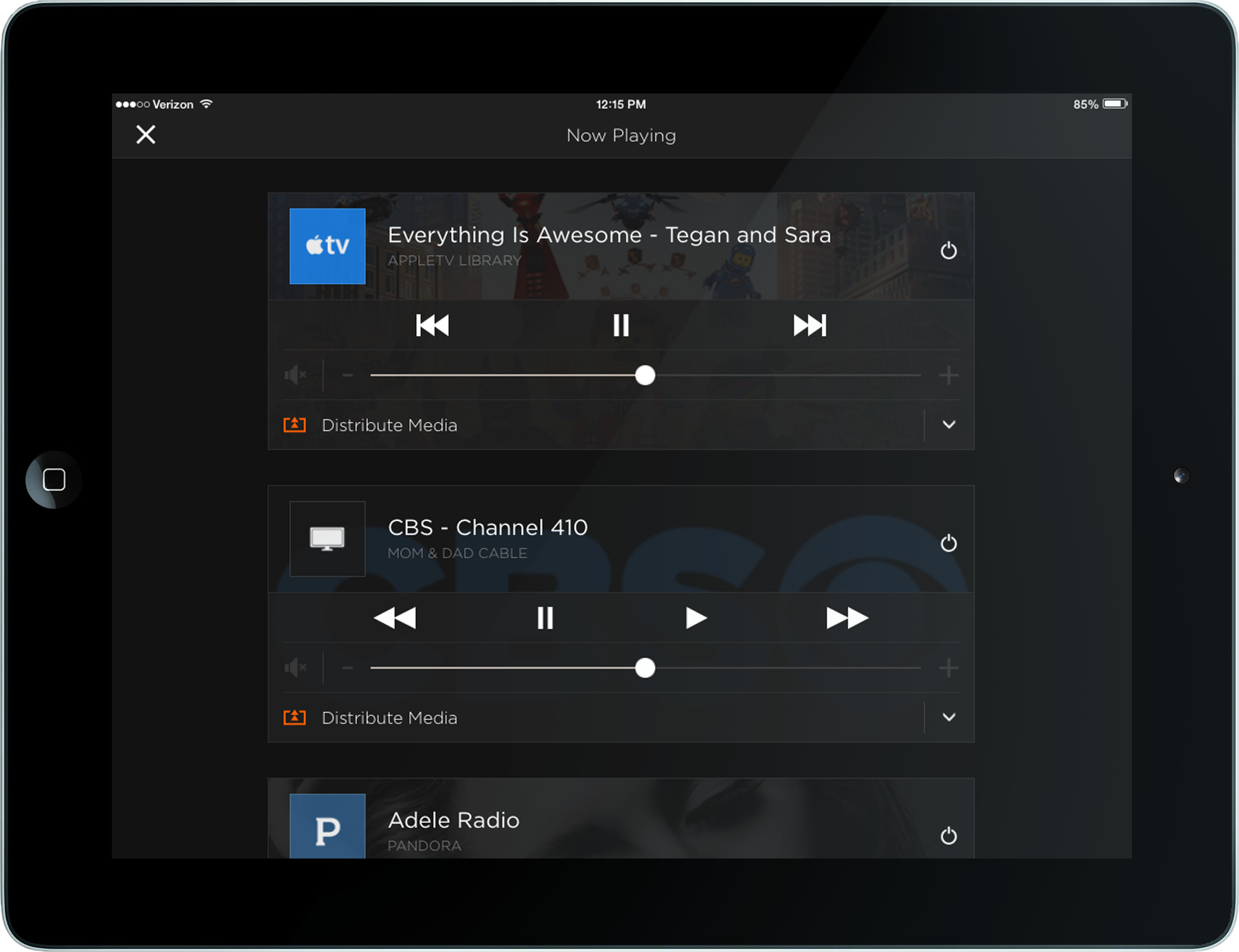Increase CBS volume with plus button

coord(949,668)
